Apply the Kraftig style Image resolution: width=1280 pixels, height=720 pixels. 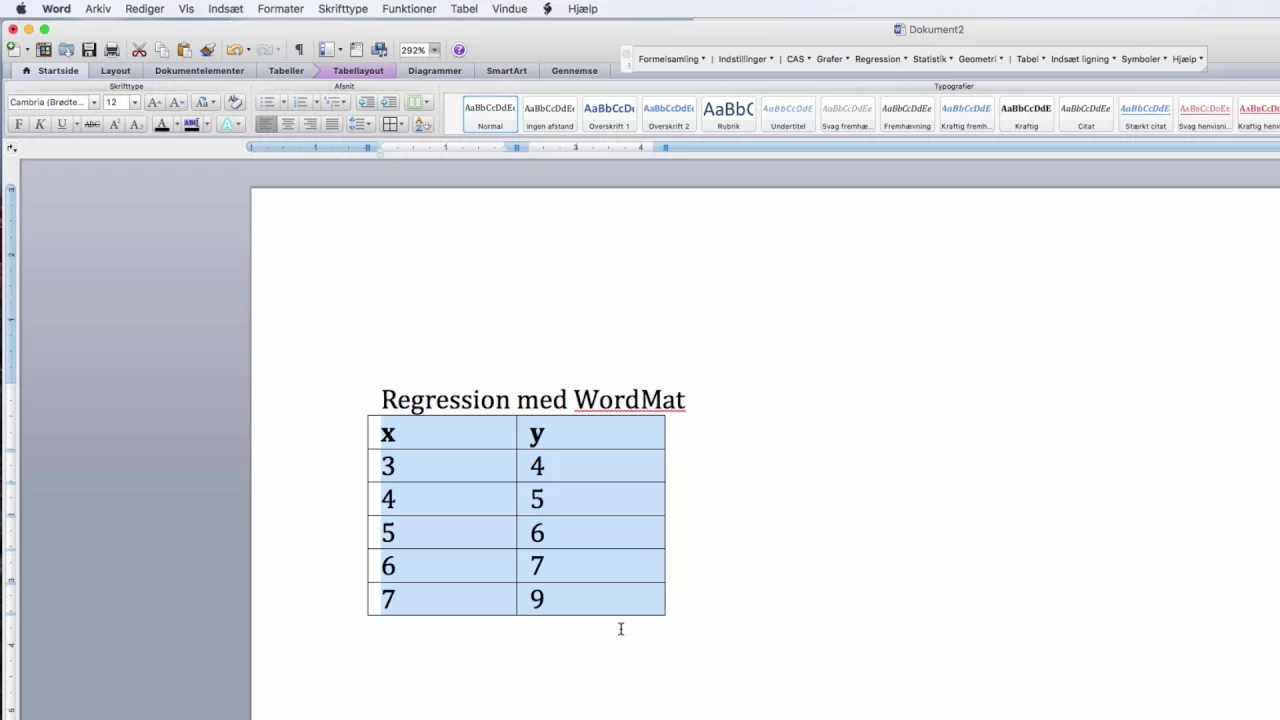1026,114
